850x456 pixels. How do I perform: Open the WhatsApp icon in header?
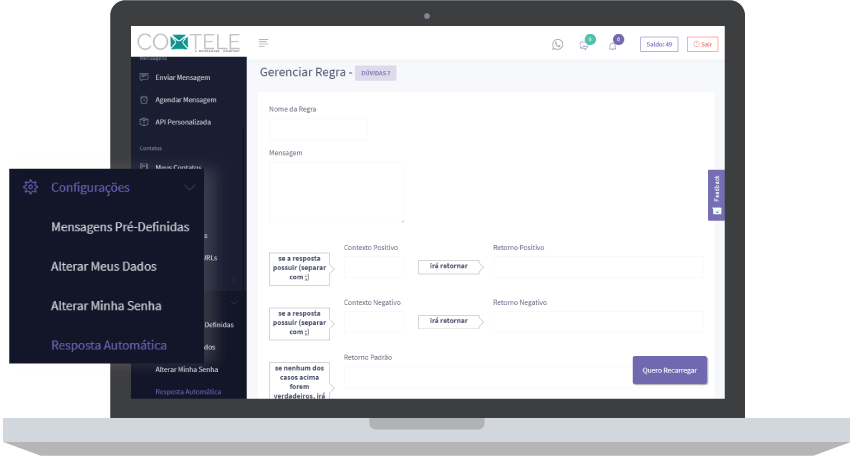(557, 44)
